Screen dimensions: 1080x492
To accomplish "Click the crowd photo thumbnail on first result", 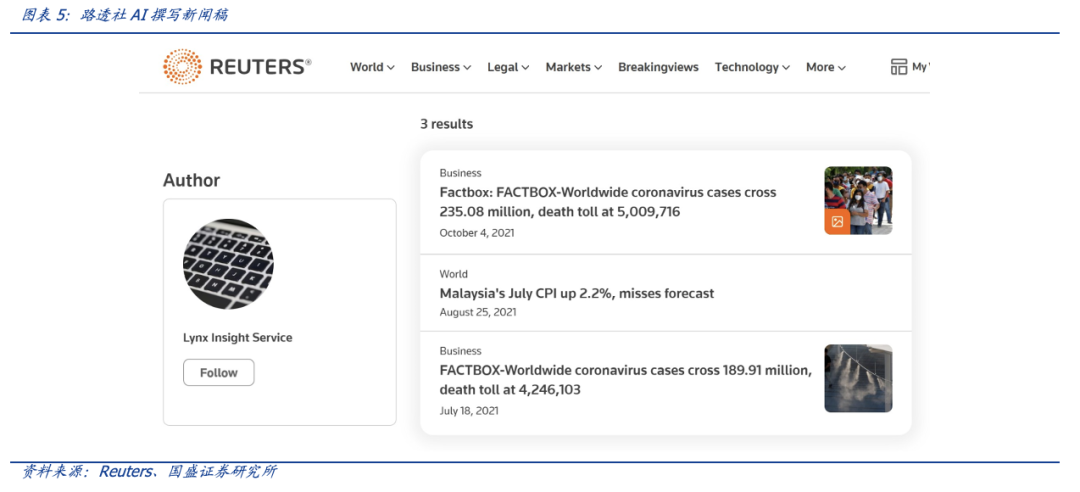I will point(865,193).
